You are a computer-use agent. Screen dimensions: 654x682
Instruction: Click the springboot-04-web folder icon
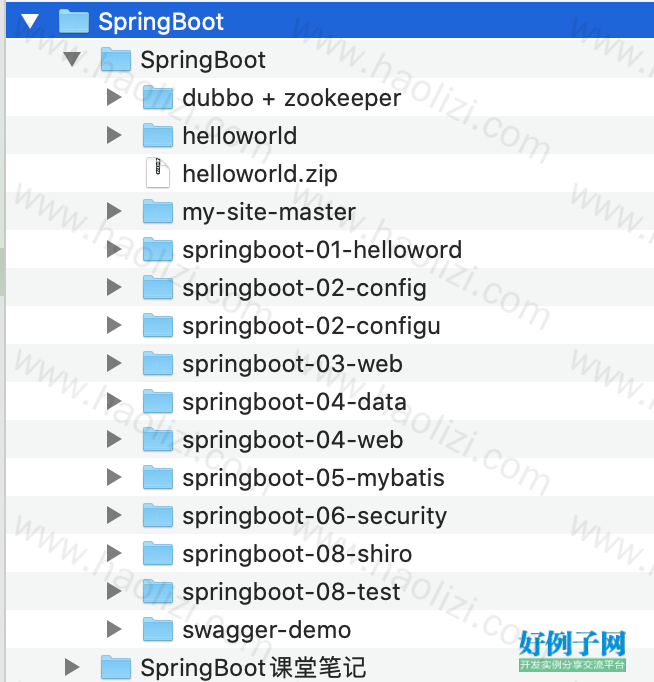(x=158, y=439)
